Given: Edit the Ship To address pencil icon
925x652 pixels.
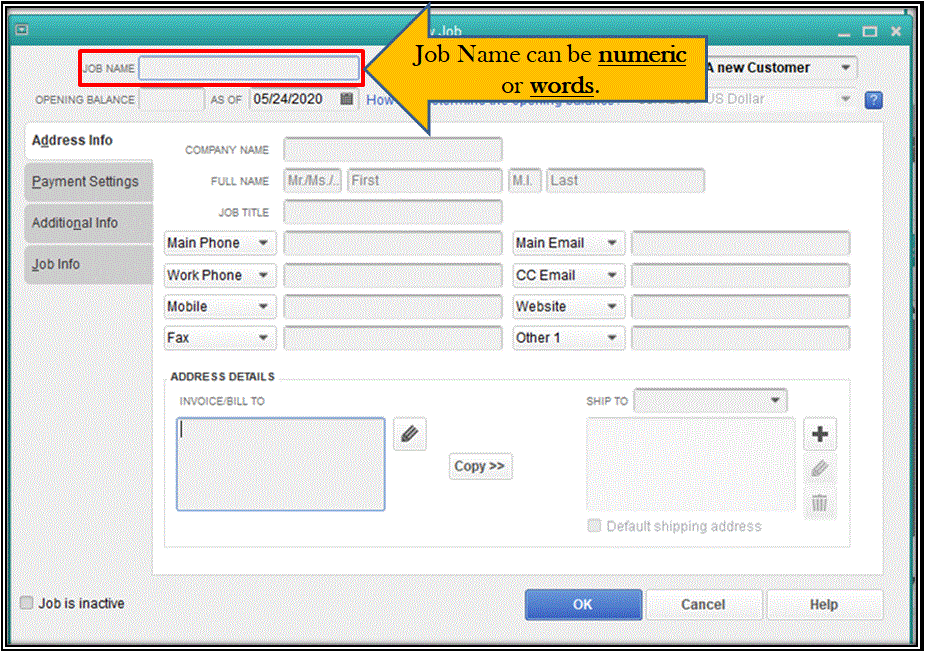Looking at the screenshot, I should (x=819, y=469).
